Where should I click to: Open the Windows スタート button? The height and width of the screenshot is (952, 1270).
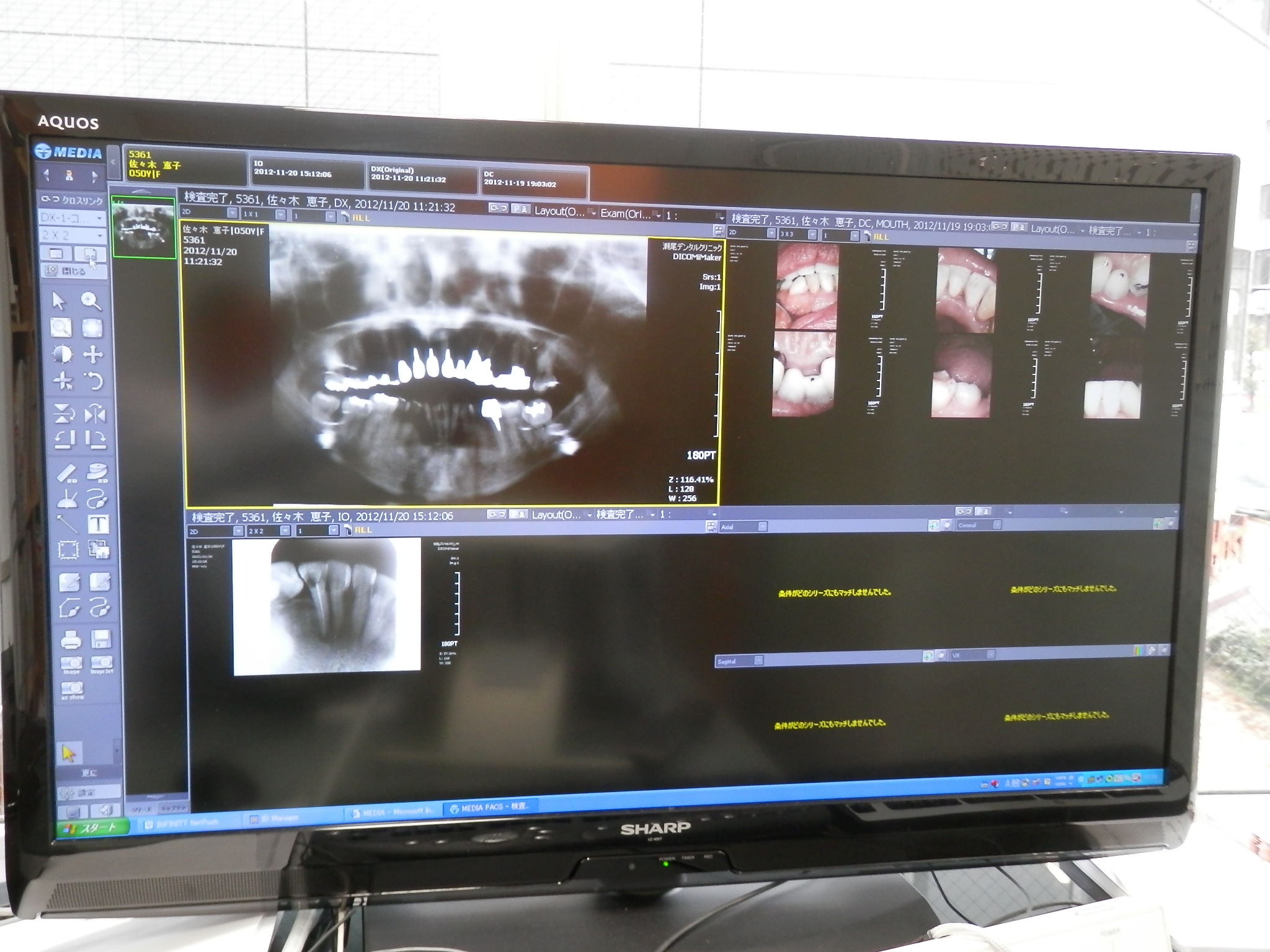point(93,828)
